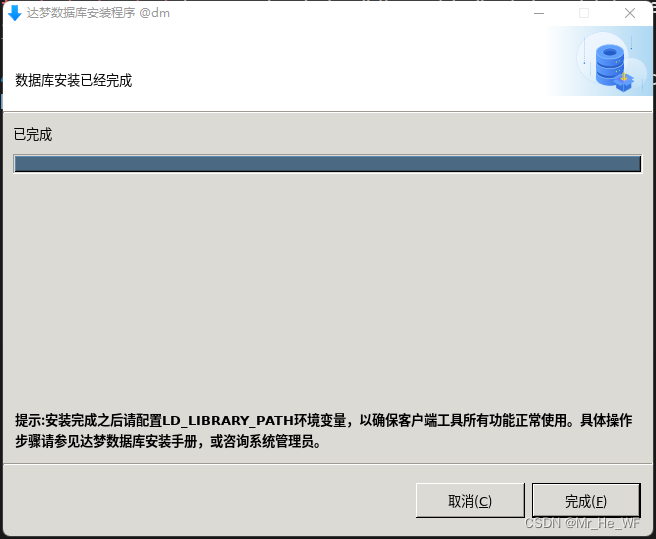The width and height of the screenshot is (656, 539).
Task: Click the LD_LIBRARY_PATH word in the hint
Action: (228, 421)
